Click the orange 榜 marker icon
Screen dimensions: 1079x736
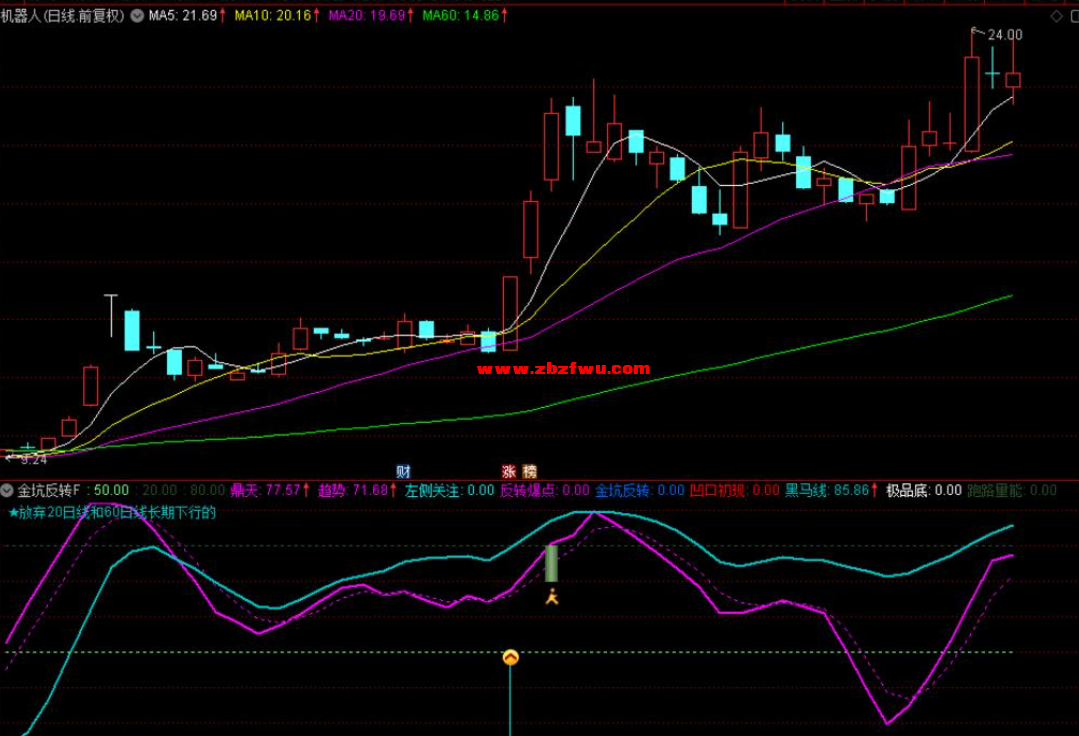click(529, 471)
